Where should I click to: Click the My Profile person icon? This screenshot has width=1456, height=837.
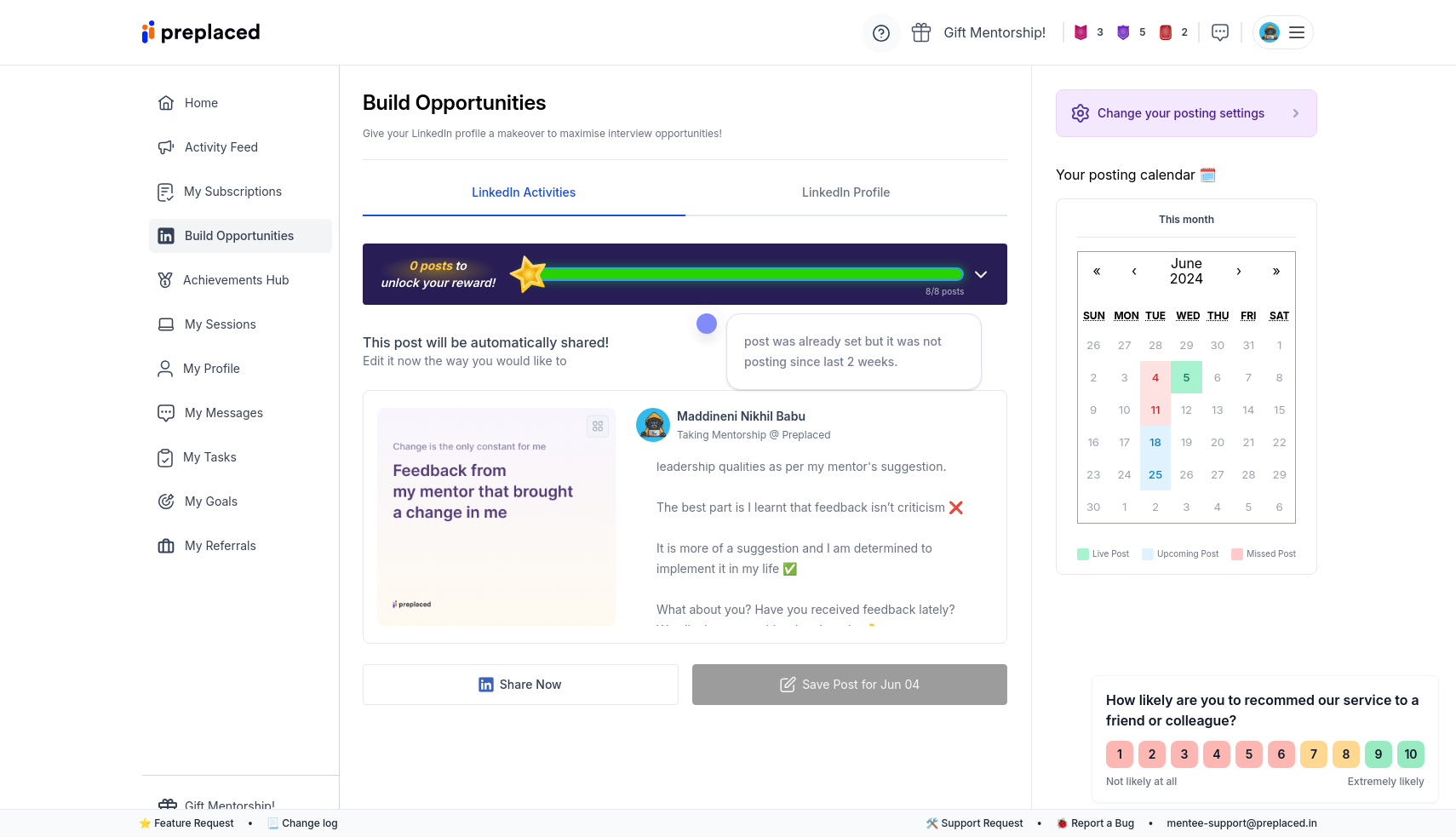point(165,369)
